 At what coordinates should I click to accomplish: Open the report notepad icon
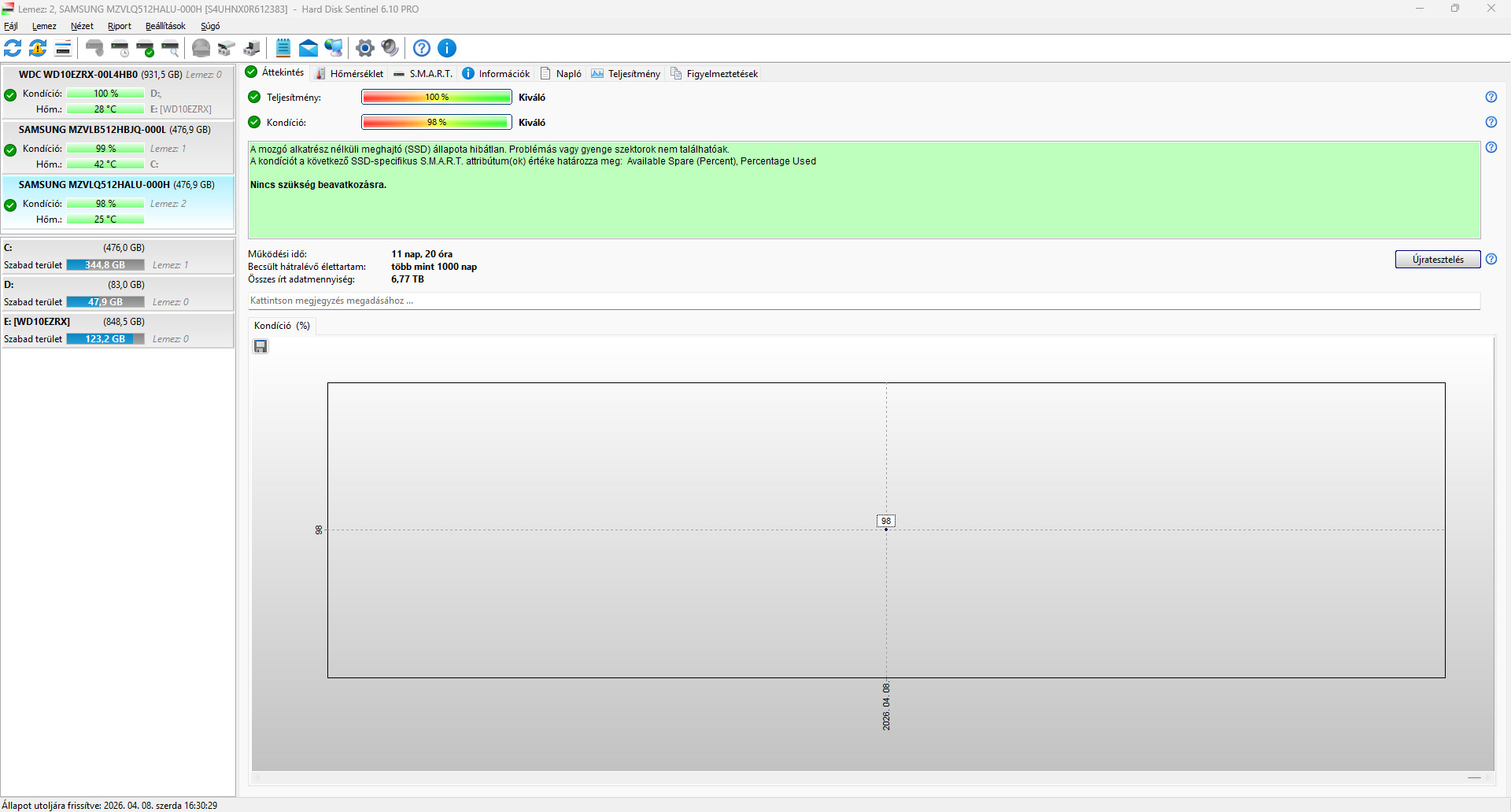point(283,48)
